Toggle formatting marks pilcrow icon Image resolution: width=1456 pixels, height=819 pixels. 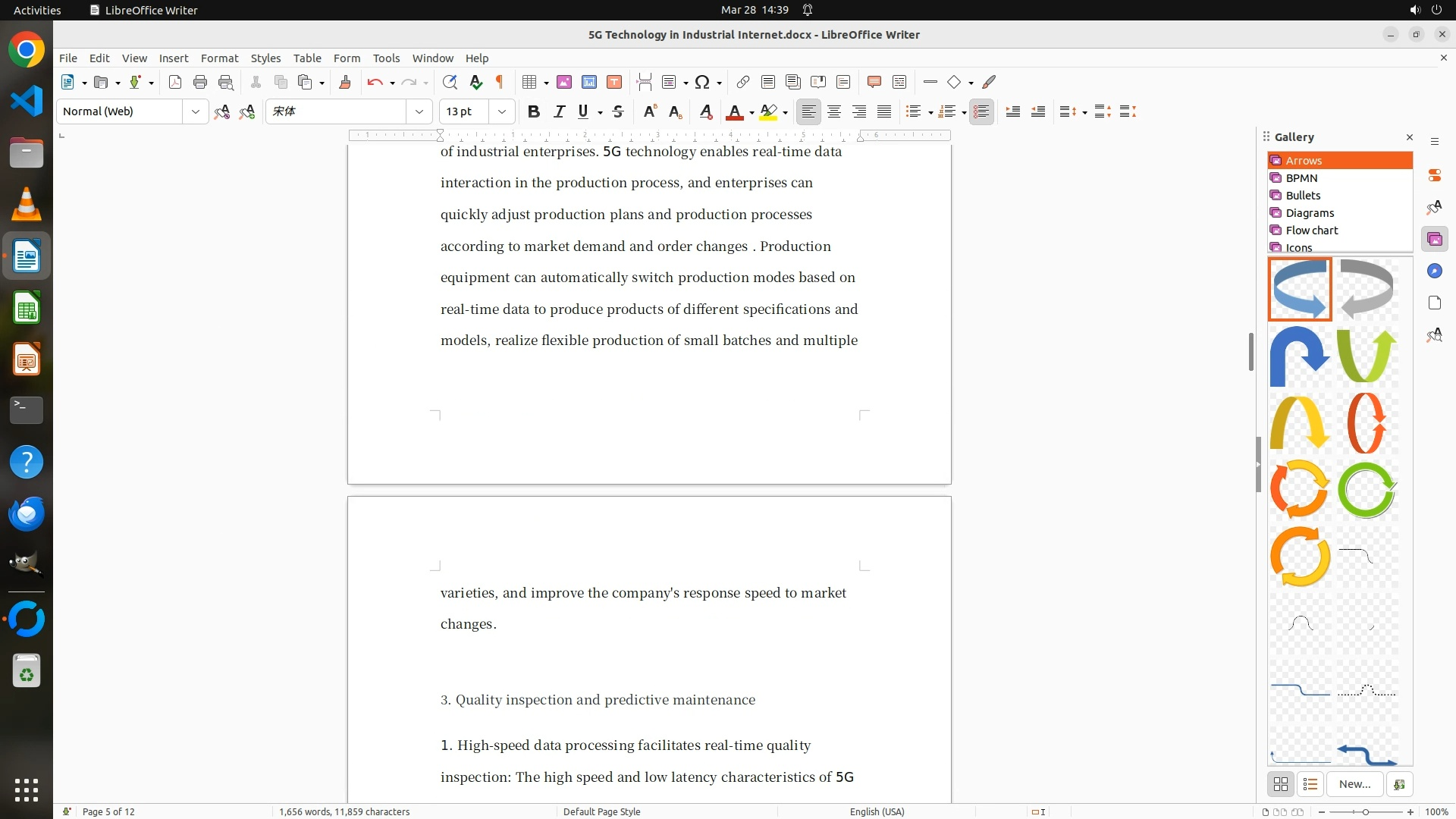(500, 82)
